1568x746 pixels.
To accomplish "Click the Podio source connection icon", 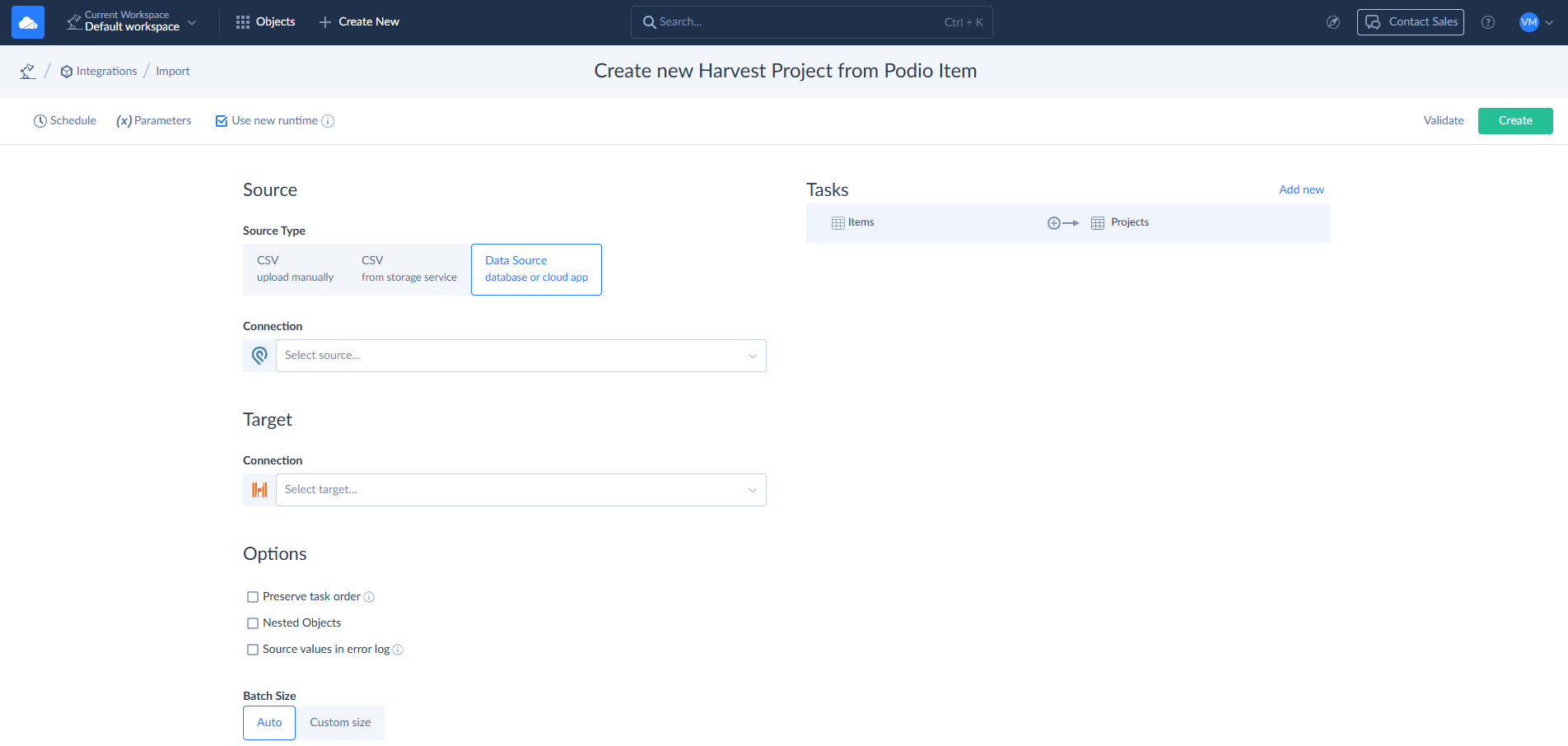I will coord(259,356).
